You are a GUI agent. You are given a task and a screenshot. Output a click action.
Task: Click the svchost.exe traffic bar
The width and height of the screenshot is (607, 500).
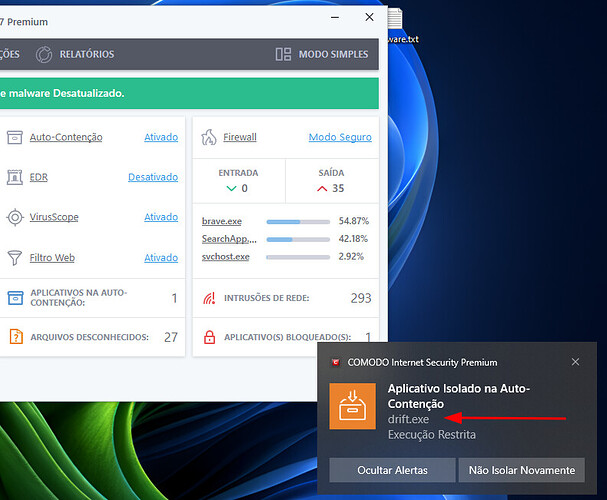[298, 257]
